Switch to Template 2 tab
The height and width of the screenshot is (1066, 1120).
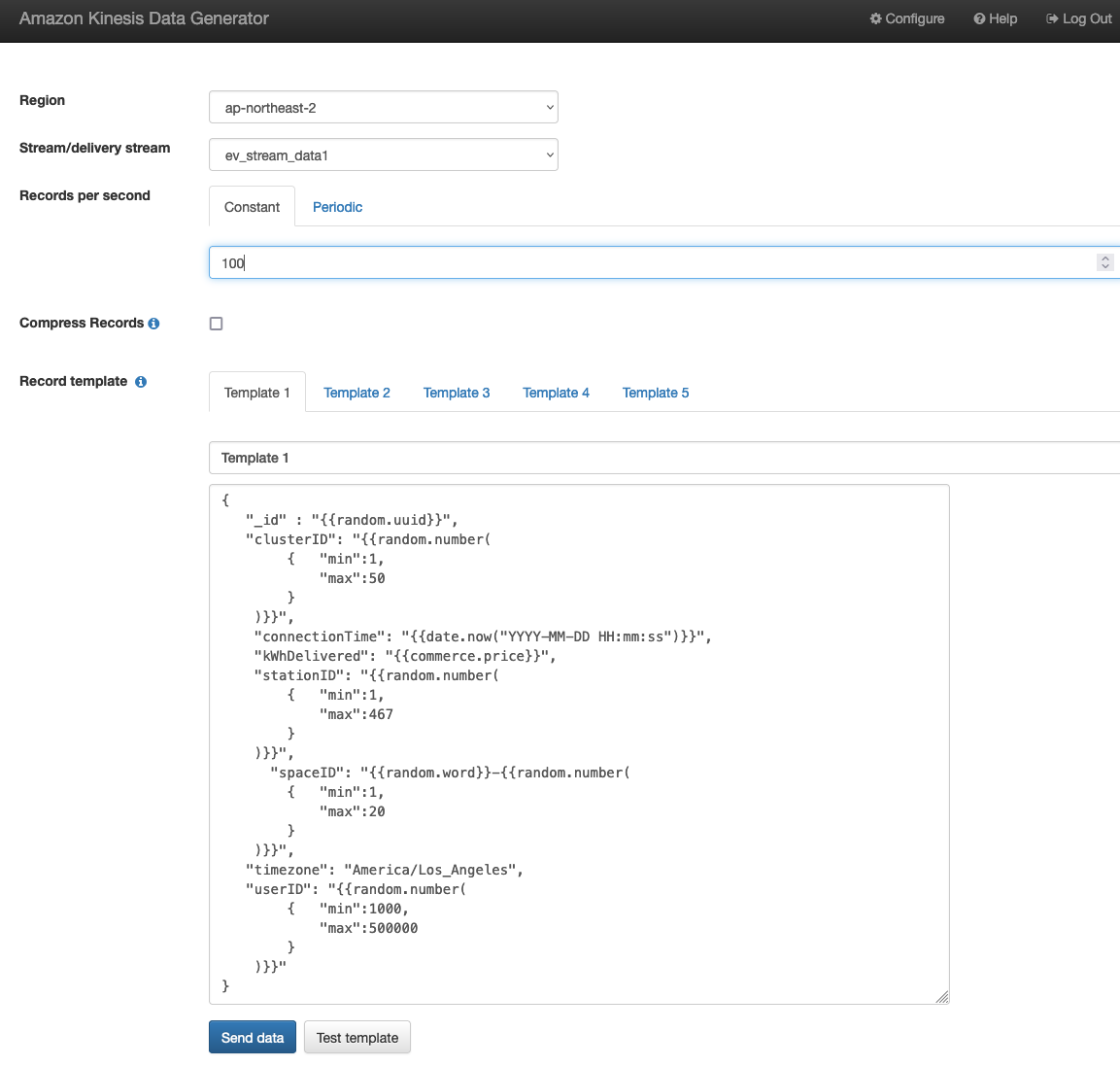[356, 393]
